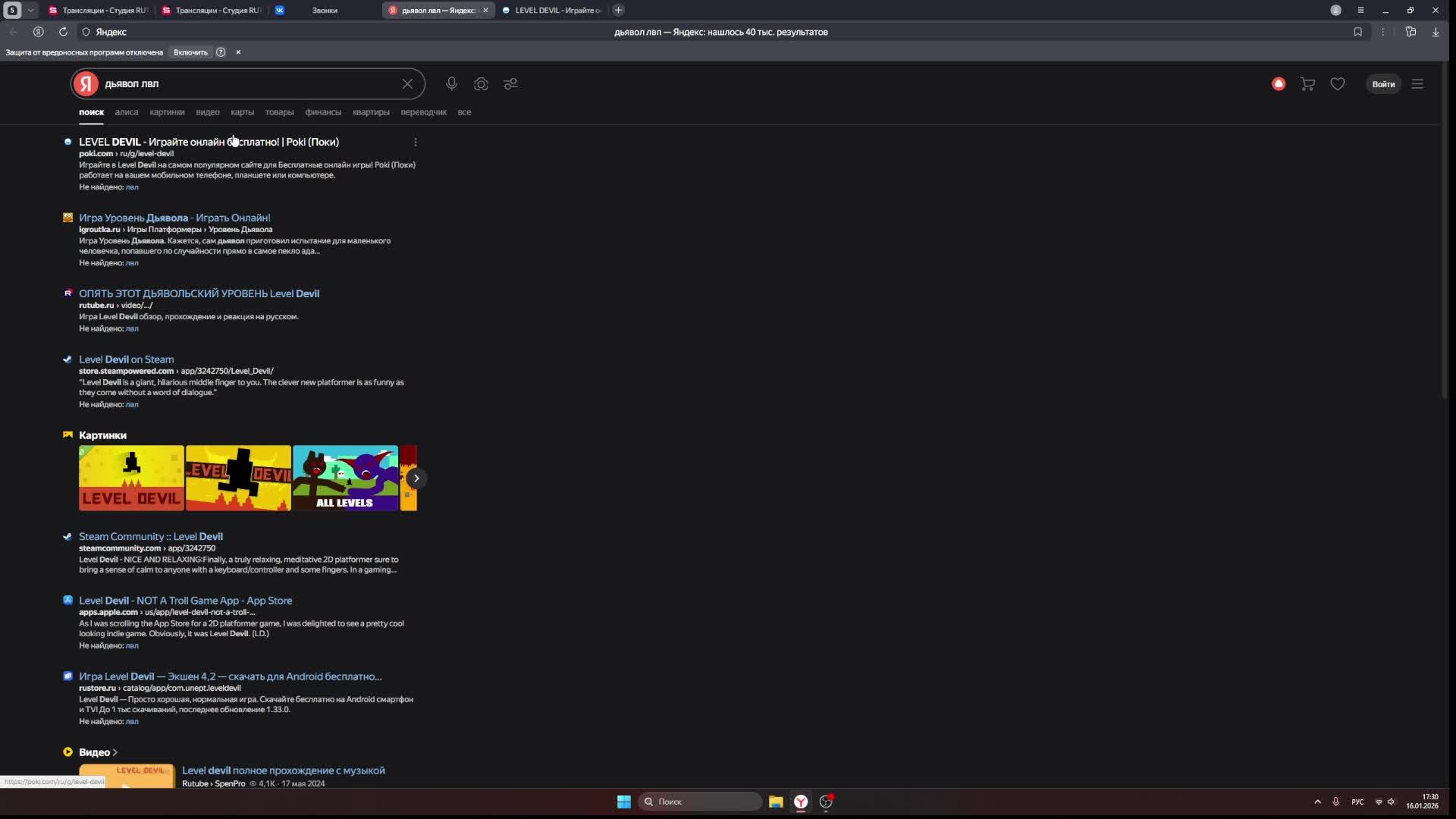
Task: Click the voice search microphone icon
Action: (x=451, y=83)
